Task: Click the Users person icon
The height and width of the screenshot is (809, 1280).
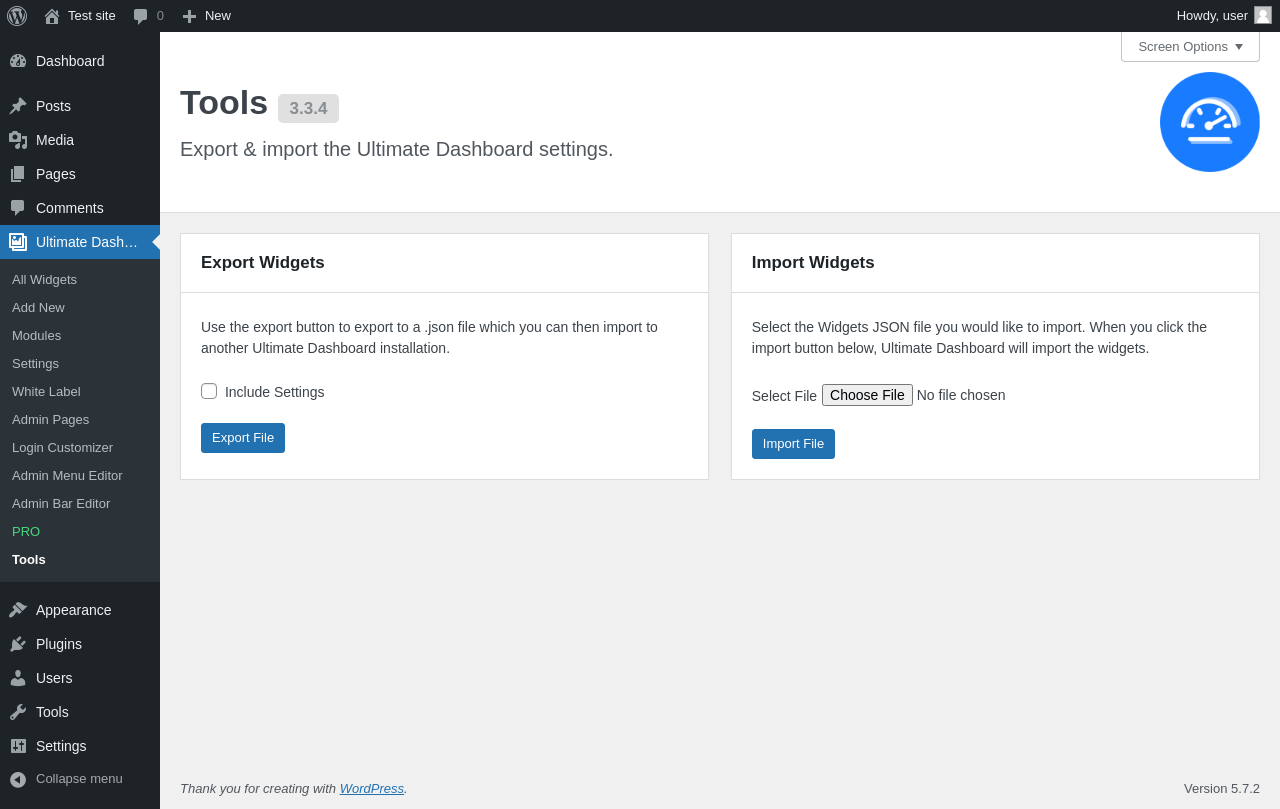Action: pos(18,678)
